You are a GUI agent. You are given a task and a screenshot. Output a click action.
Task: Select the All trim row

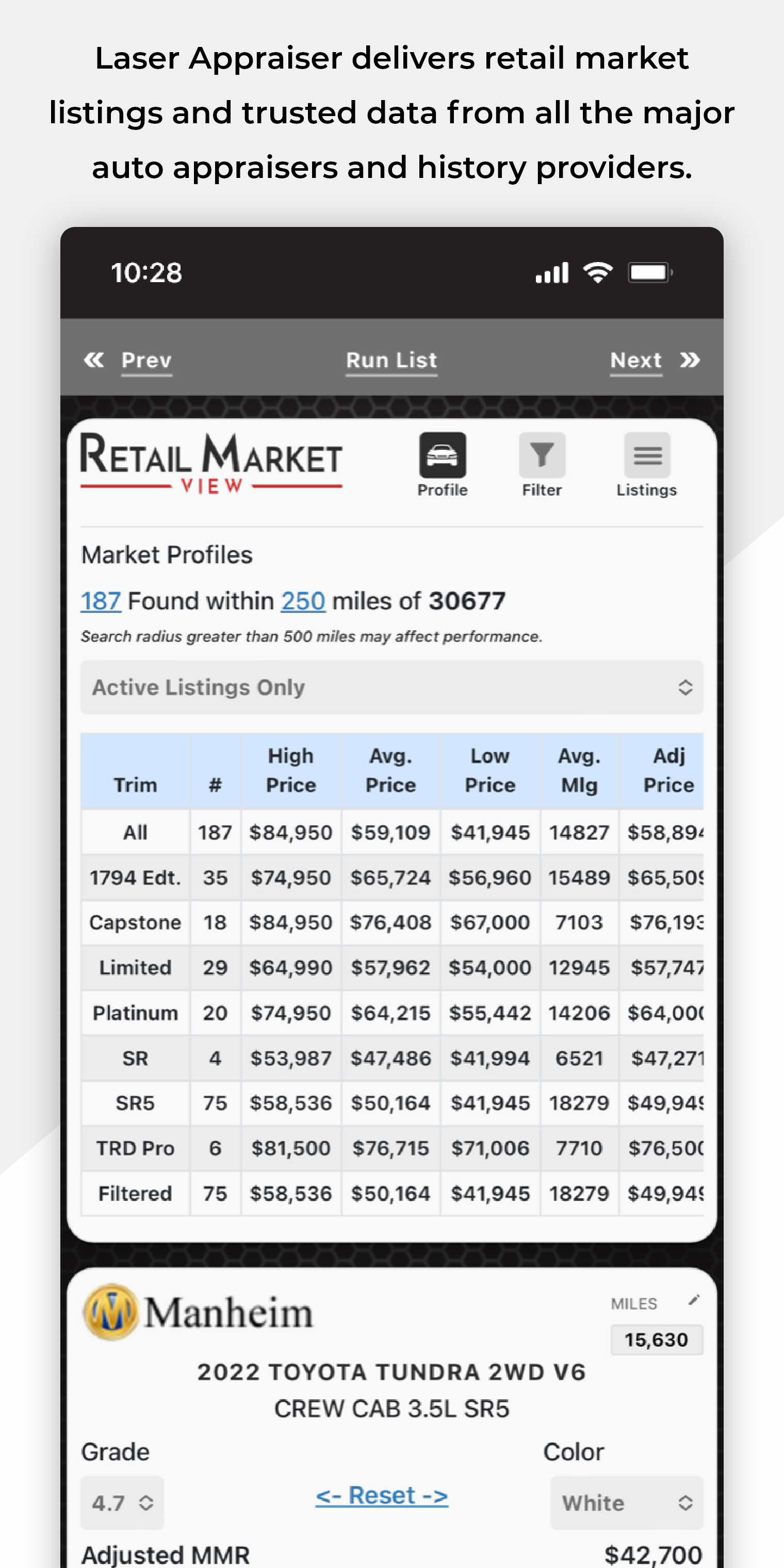tap(392, 832)
